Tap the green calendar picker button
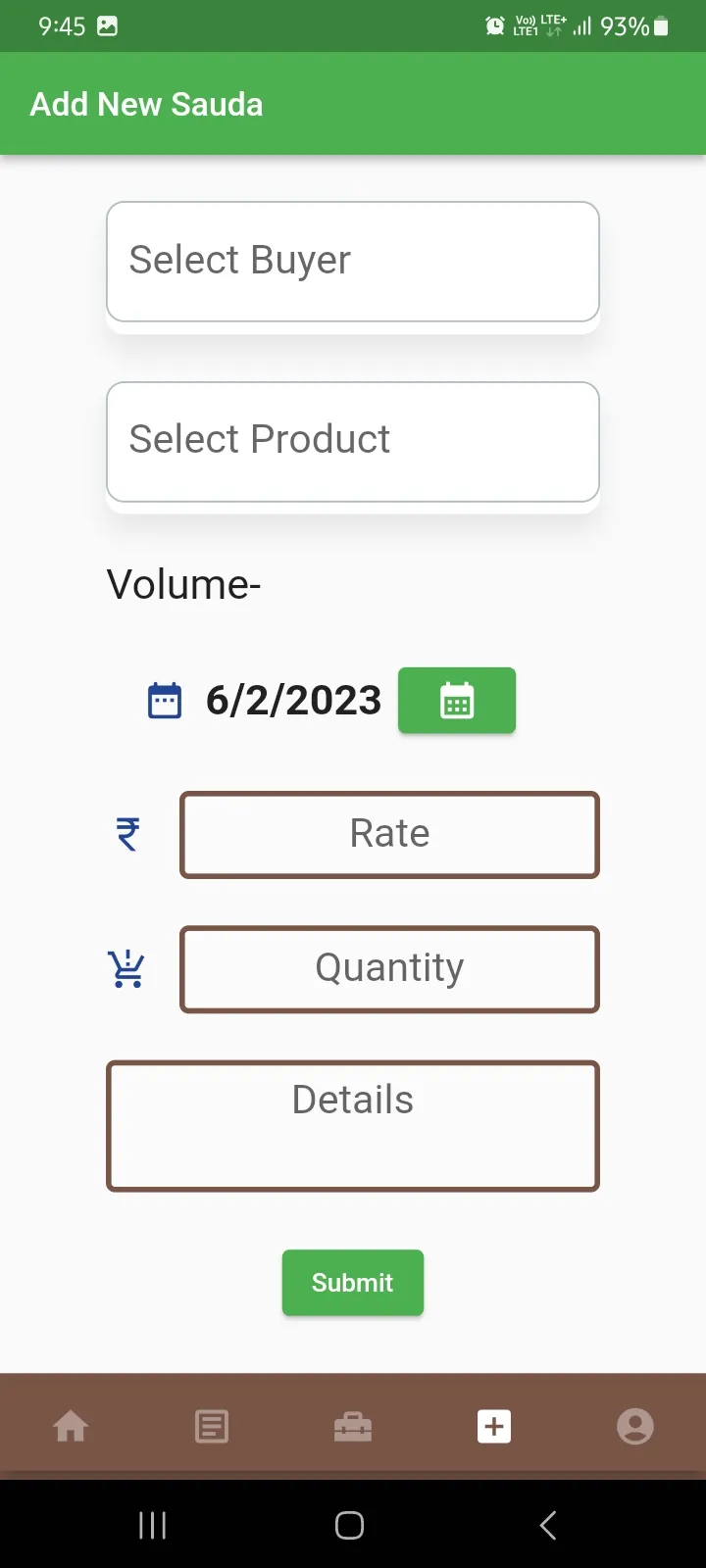Image resolution: width=706 pixels, height=1568 pixels. point(457,701)
